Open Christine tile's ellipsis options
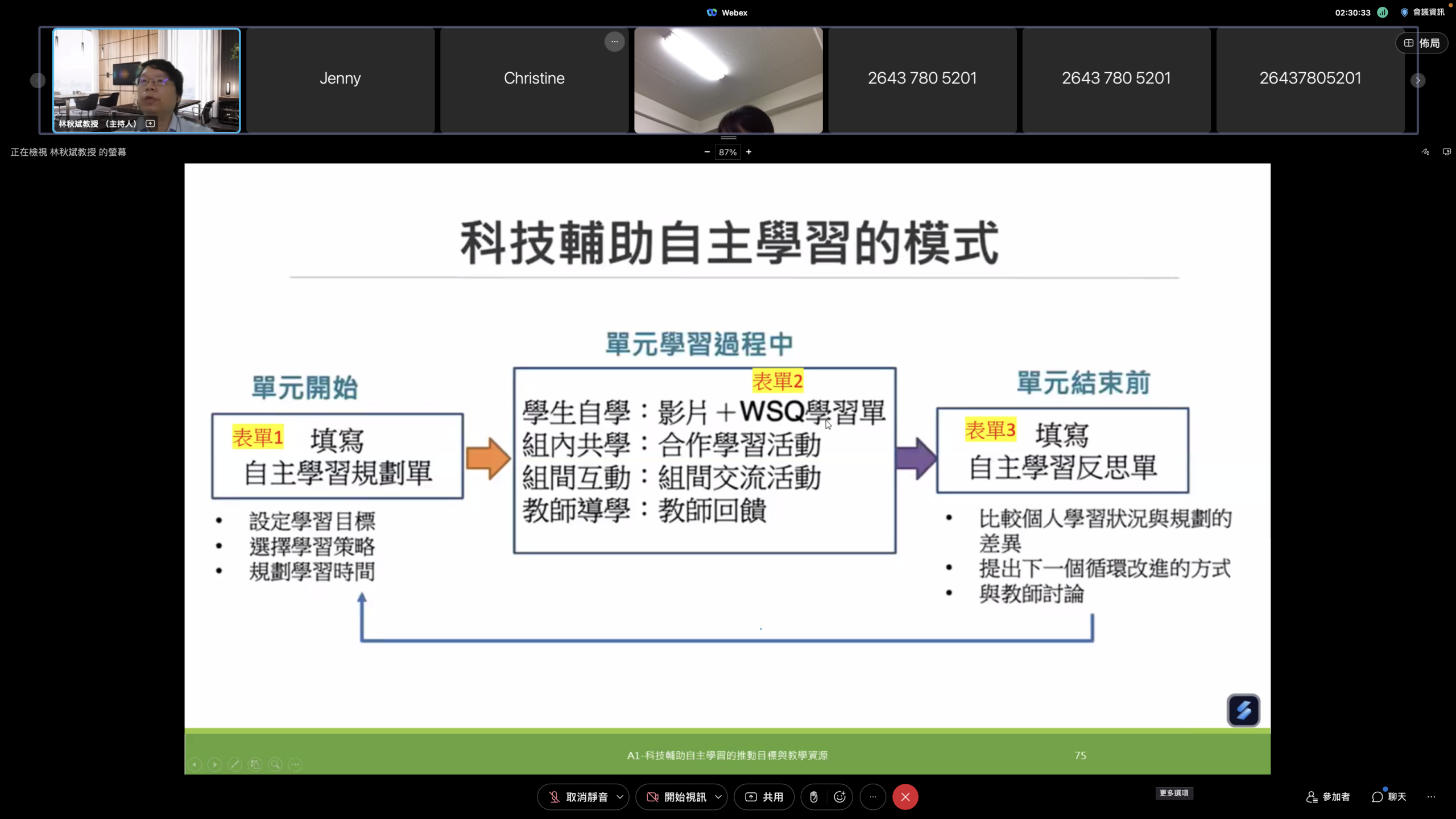Screen dimensions: 1456x819 pos(614,42)
